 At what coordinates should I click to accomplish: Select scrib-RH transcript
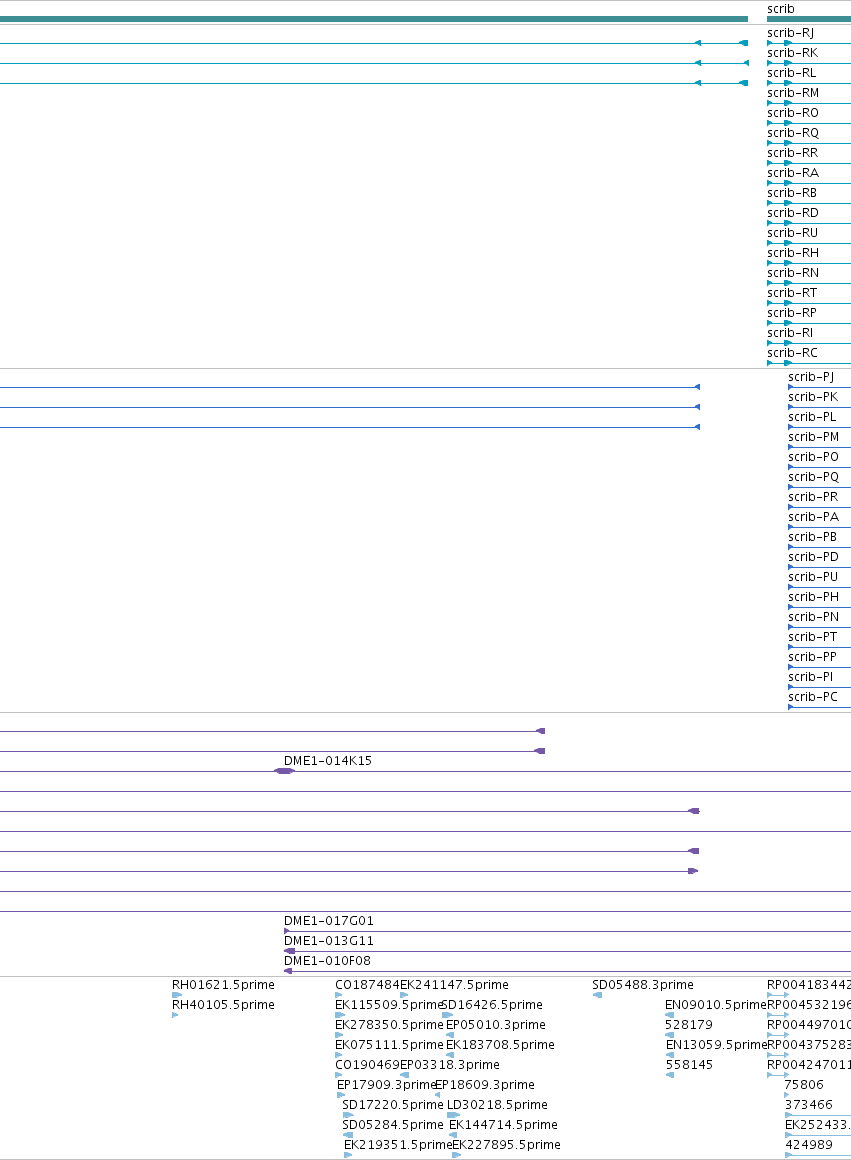click(x=793, y=252)
